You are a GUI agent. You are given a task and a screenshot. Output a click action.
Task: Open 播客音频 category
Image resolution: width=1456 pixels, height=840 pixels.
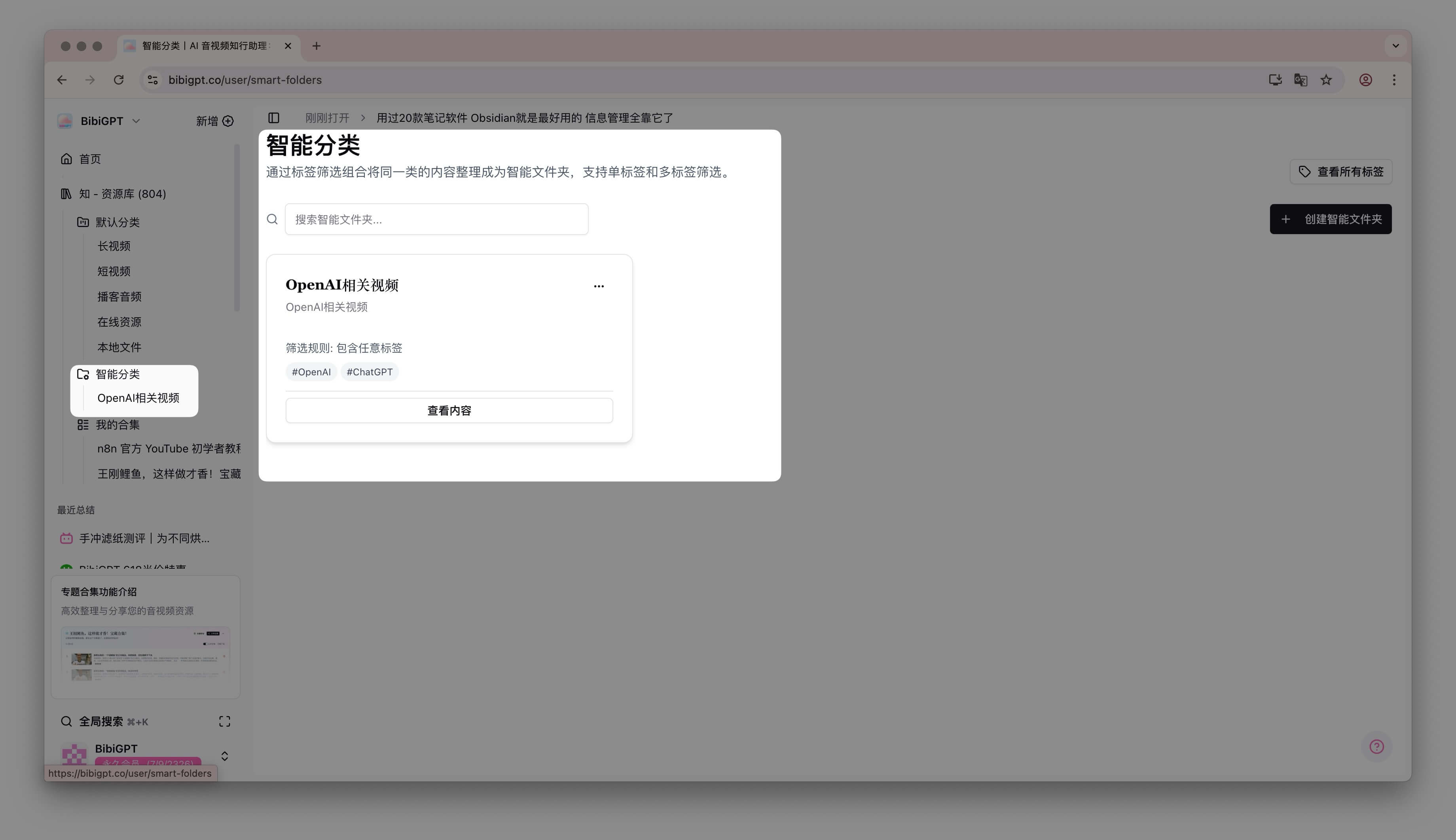pyautogui.click(x=119, y=297)
